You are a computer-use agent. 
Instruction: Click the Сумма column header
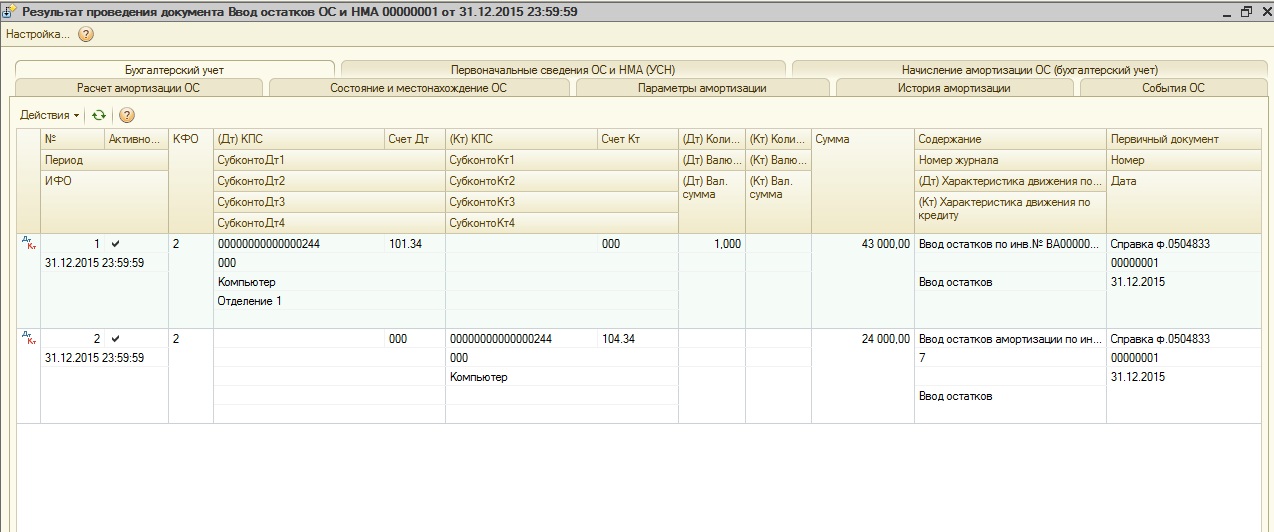(861, 139)
